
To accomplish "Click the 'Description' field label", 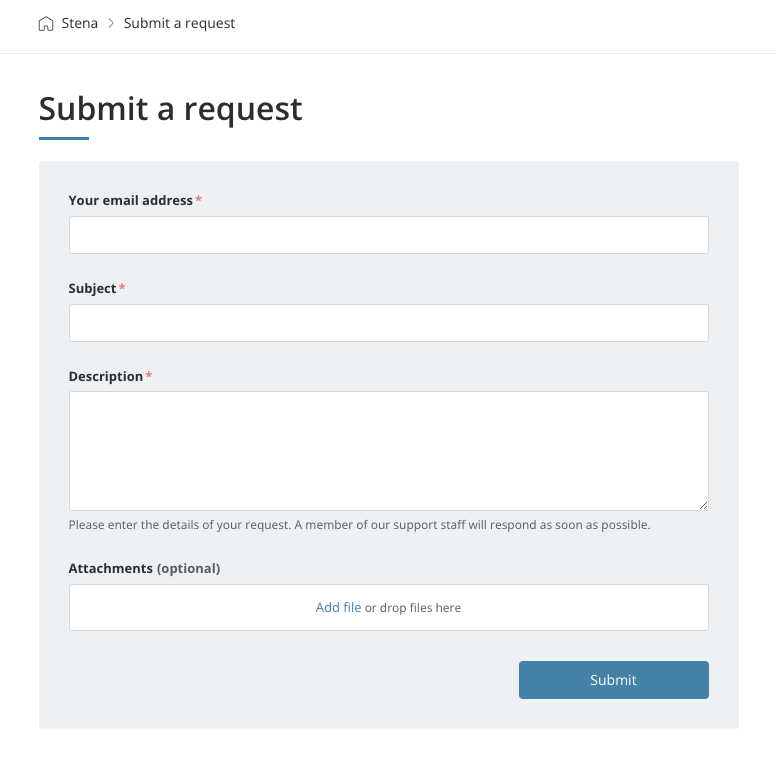I will tap(105, 376).
